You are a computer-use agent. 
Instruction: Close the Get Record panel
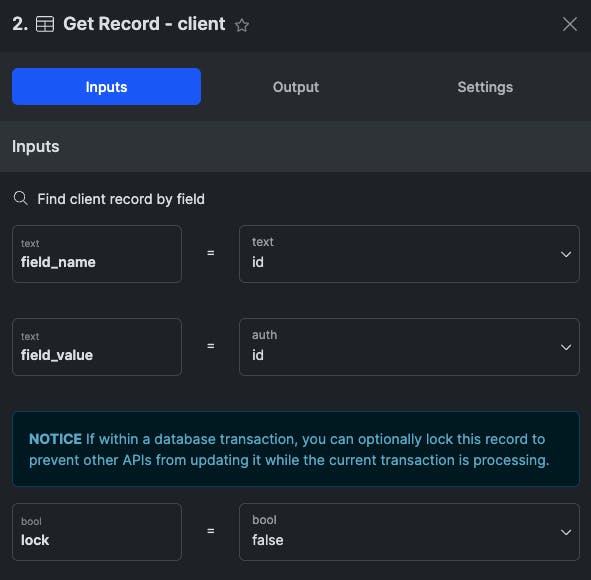[x=569, y=24]
